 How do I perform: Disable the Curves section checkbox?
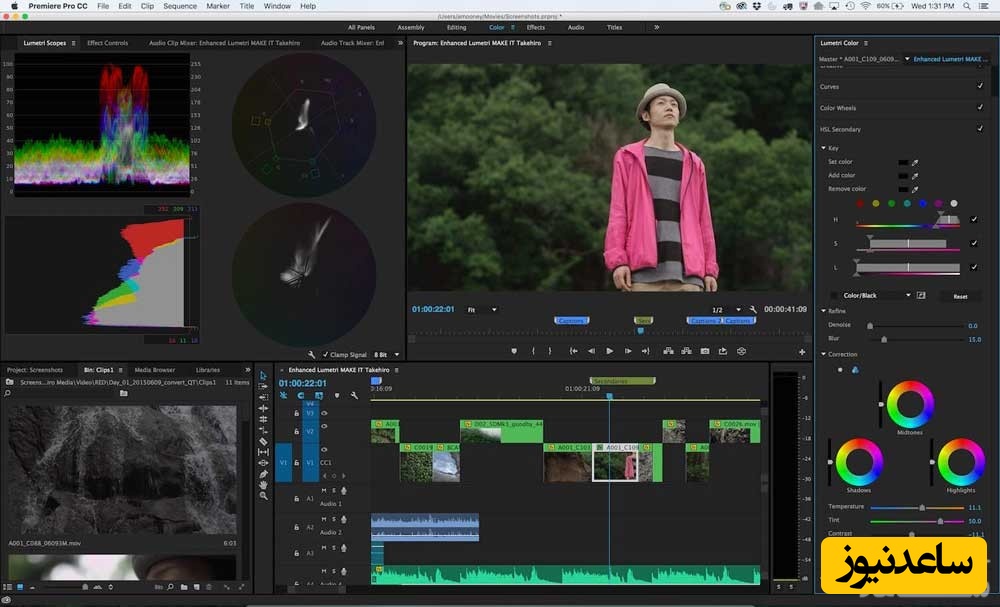tap(979, 87)
